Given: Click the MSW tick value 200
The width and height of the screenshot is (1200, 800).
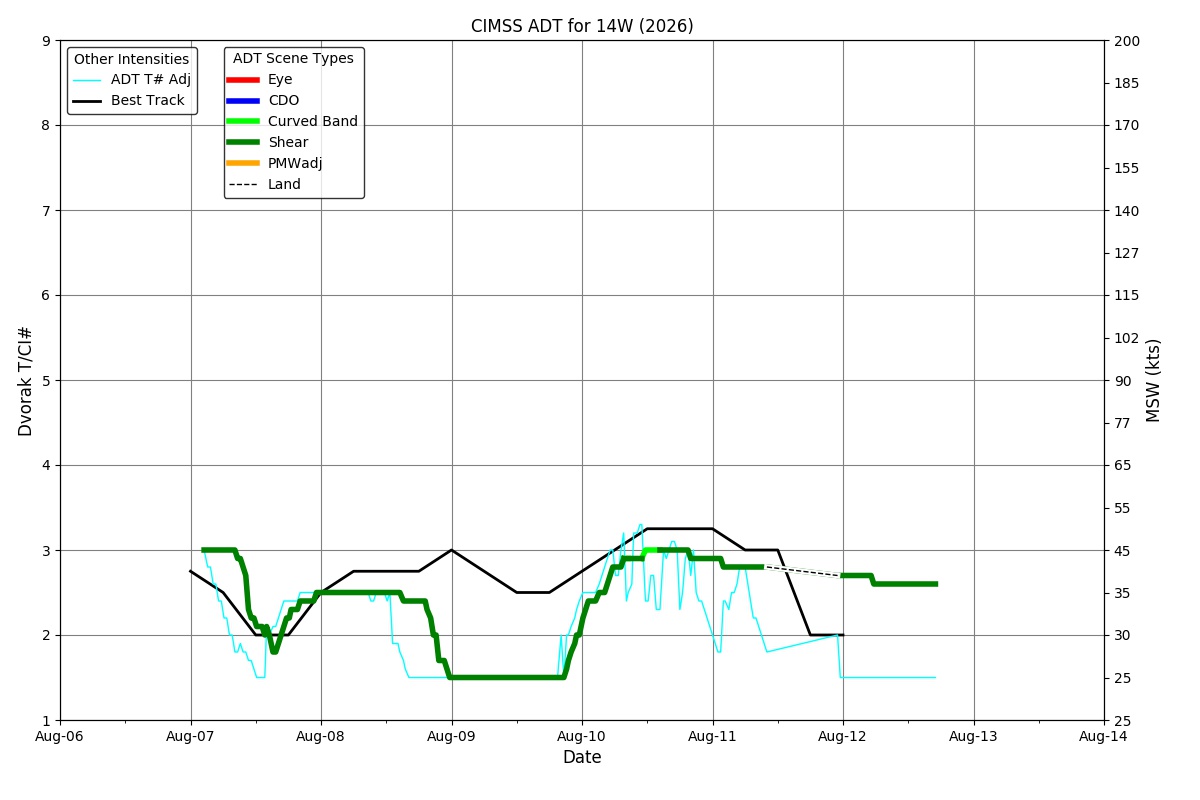Looking at the screenshot, I should pos(1127,41).
